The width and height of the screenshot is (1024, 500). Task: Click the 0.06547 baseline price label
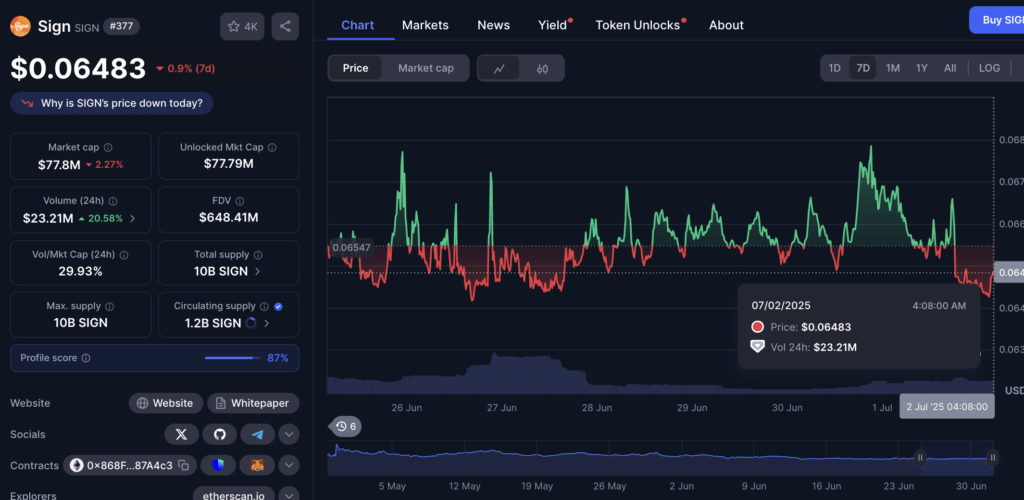coord(351,247)
